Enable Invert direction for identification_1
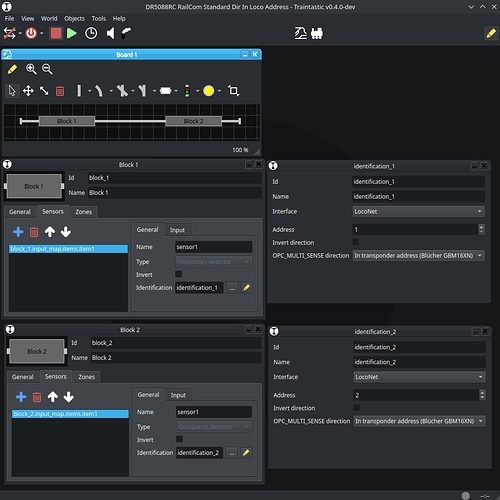Image resolution: width=500 pixels, height=500 pixels. coord(356,242)
